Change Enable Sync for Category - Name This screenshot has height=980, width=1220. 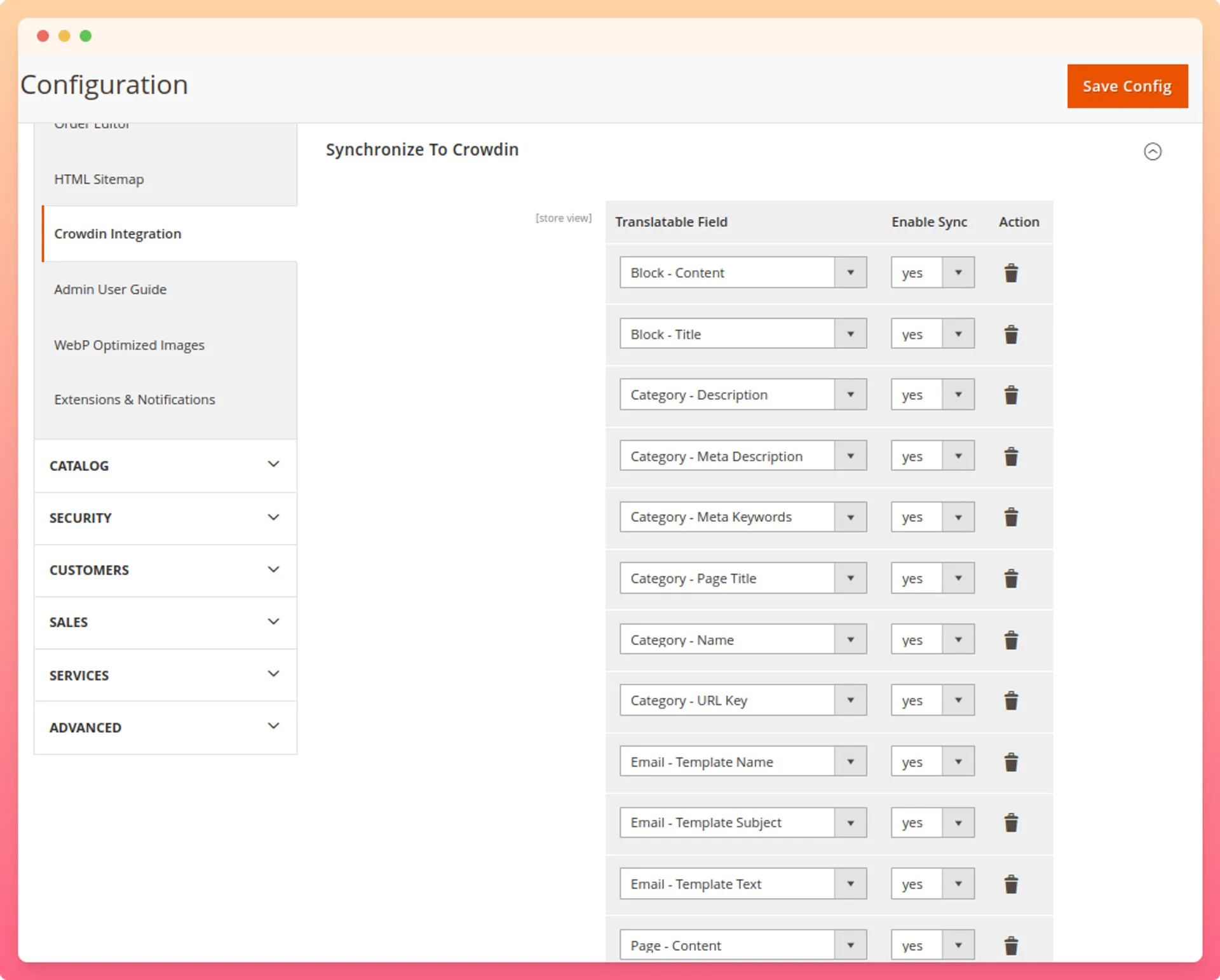932,639
